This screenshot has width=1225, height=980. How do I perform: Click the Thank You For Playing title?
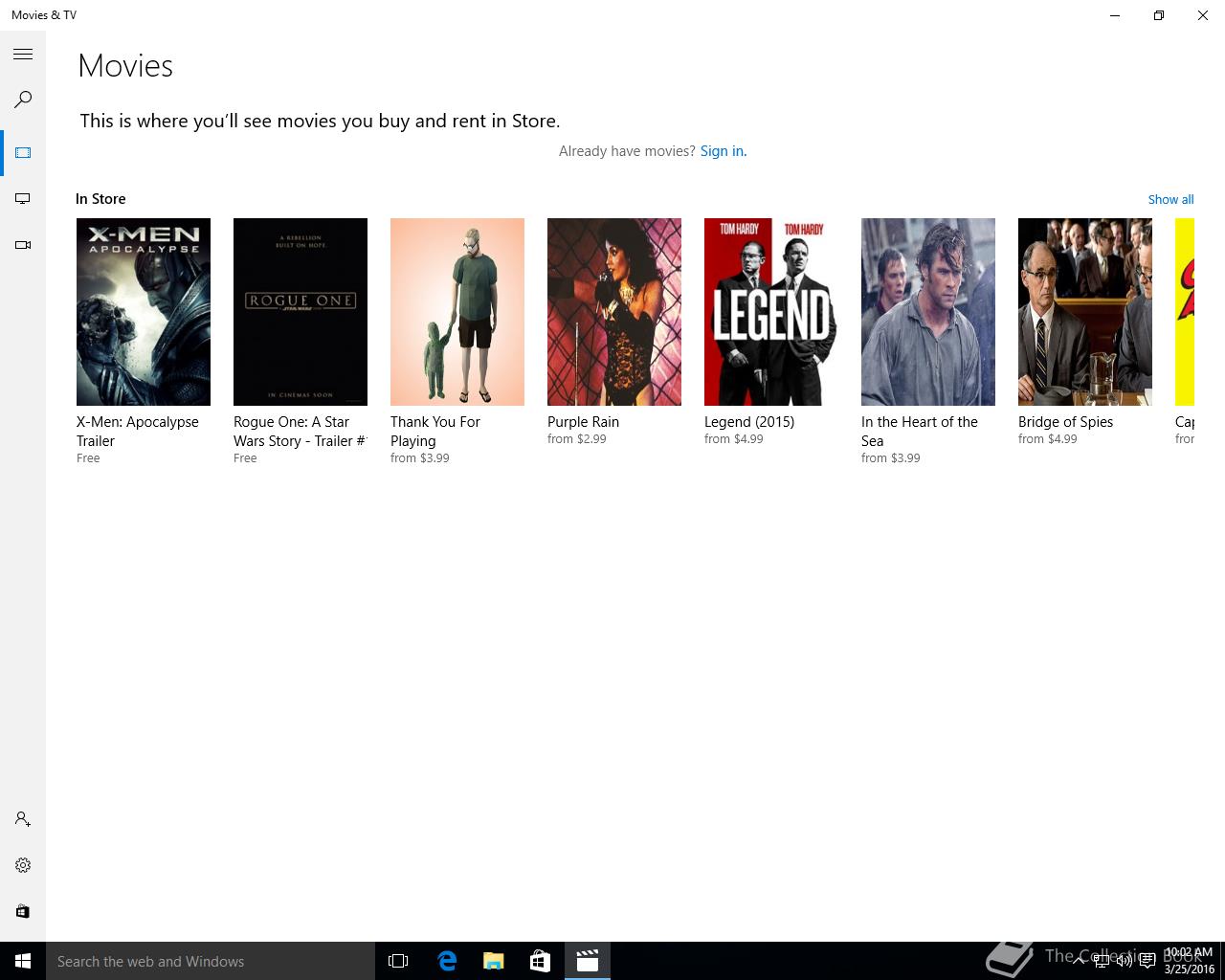(435, 432)
